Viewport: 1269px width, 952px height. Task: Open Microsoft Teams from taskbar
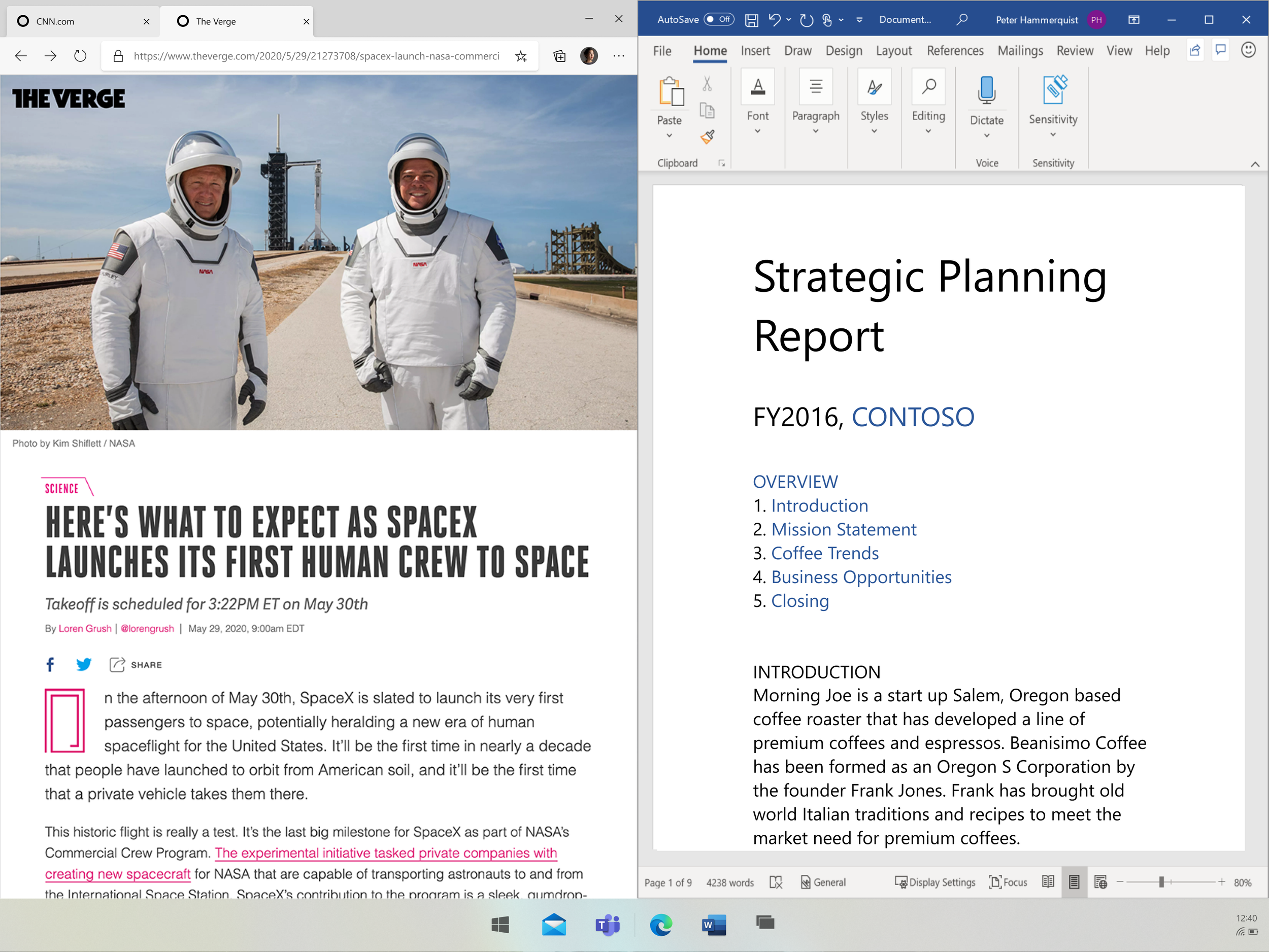coord(607,925)
